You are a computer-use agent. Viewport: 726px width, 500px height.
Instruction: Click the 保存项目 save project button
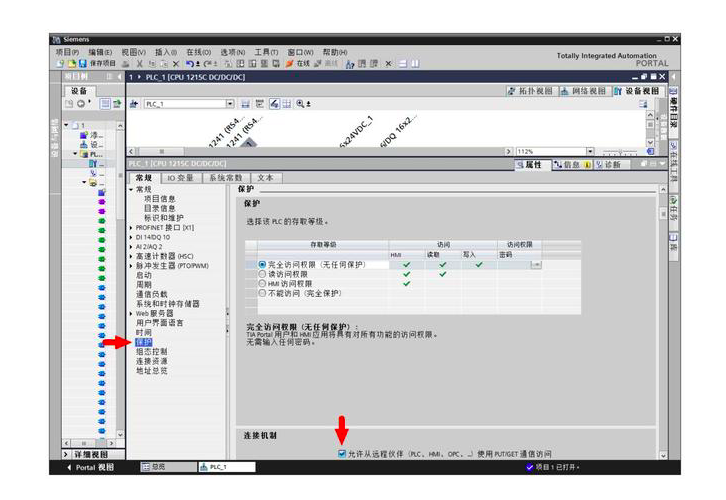coord(97,63)
